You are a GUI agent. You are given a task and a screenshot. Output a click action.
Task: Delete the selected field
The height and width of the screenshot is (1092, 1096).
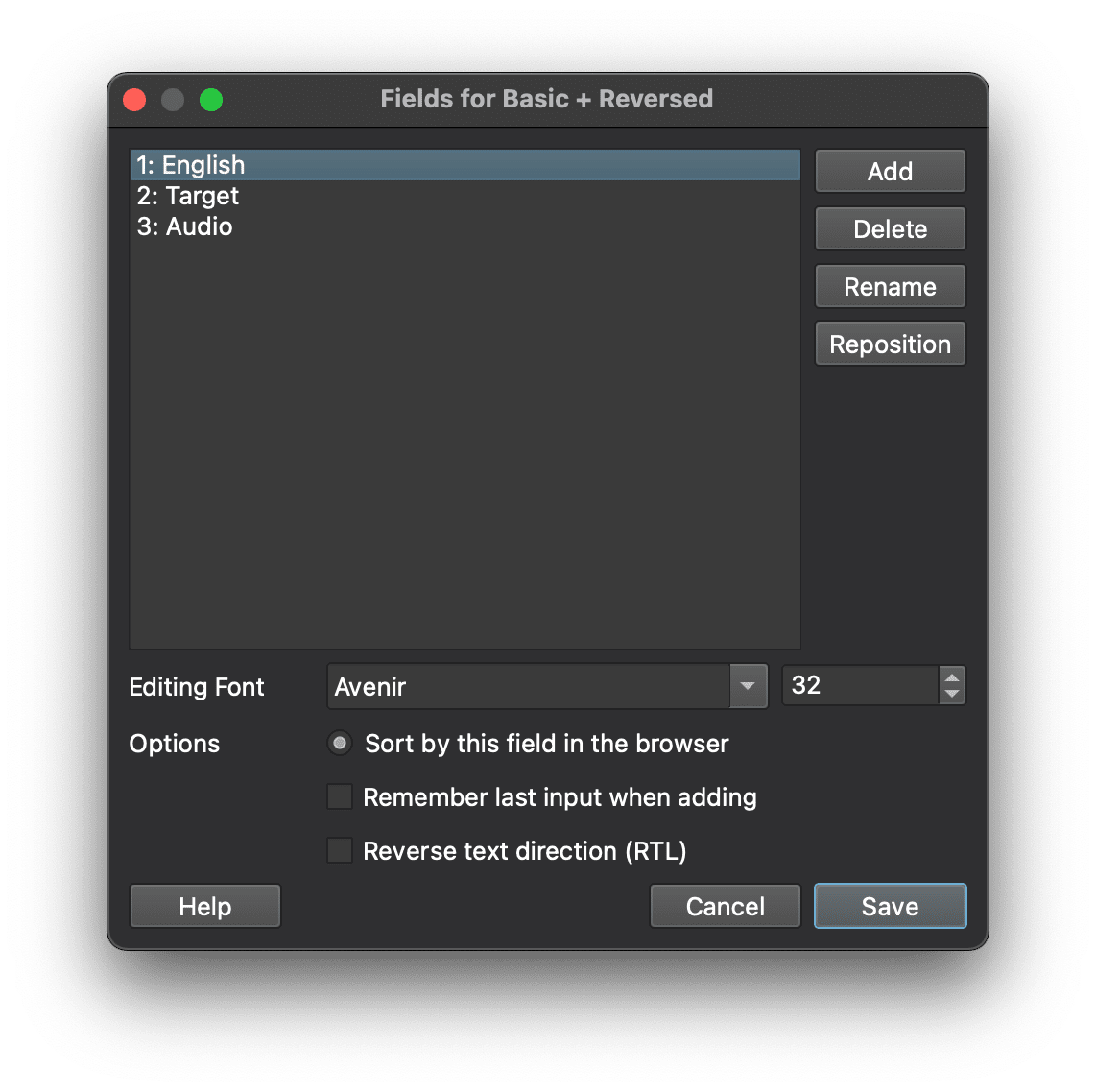[890, 228]
